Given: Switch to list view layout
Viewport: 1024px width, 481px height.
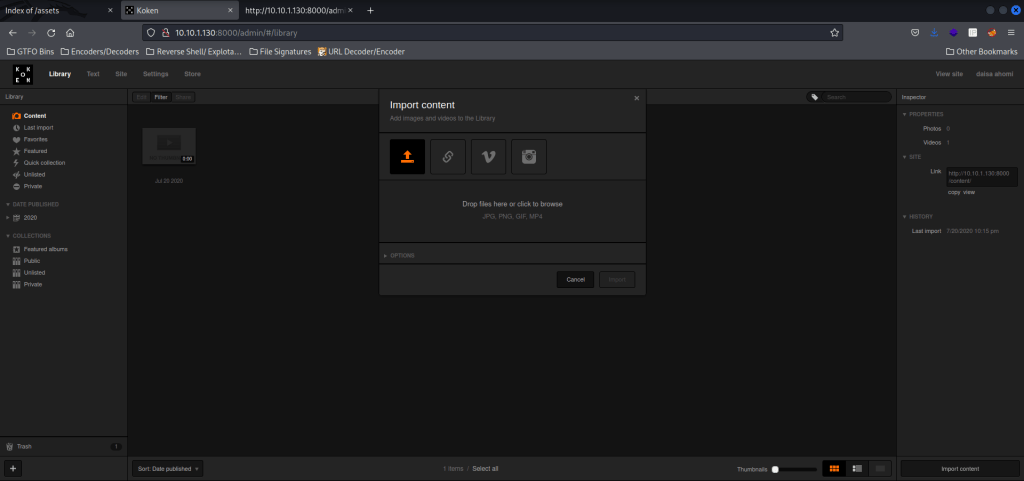Looking at the screenshot, I should [856, 468].
